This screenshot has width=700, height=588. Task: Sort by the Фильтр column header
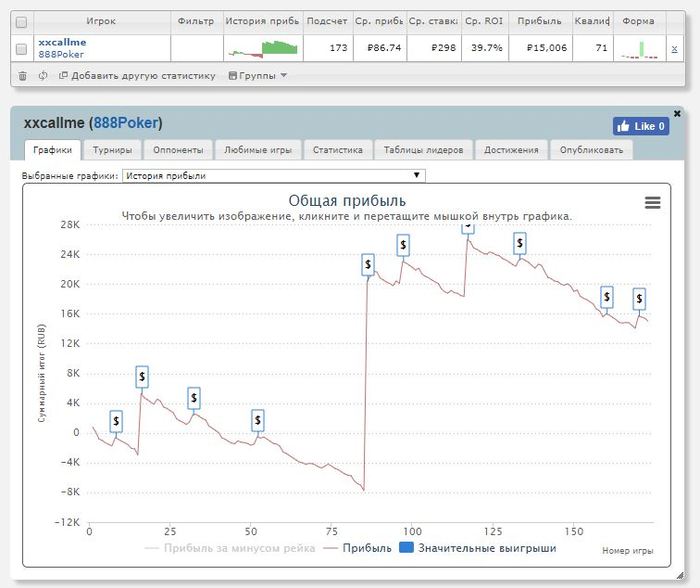(196, 21)
